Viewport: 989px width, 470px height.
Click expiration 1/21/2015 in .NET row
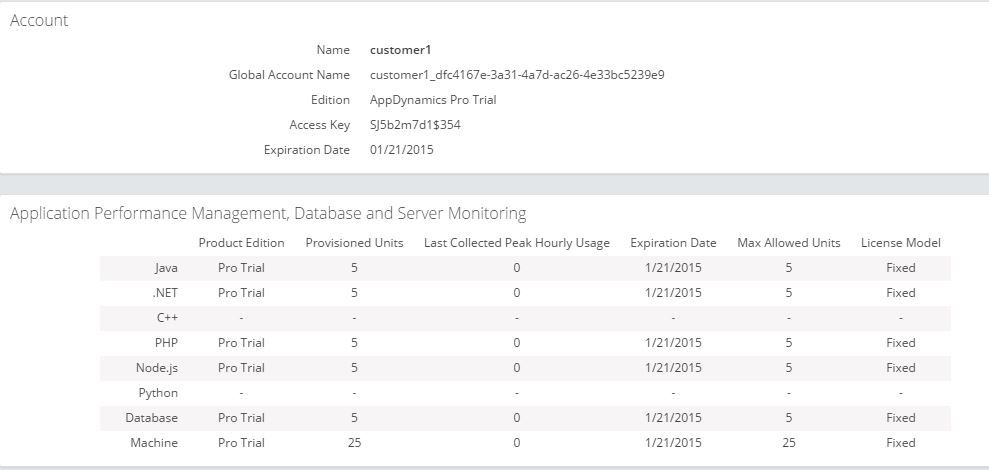673,293
